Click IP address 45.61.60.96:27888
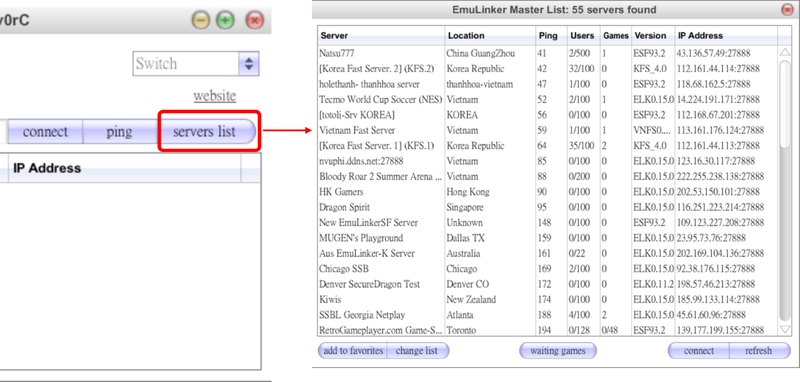800x382 pixels. [x=711, y=315]
